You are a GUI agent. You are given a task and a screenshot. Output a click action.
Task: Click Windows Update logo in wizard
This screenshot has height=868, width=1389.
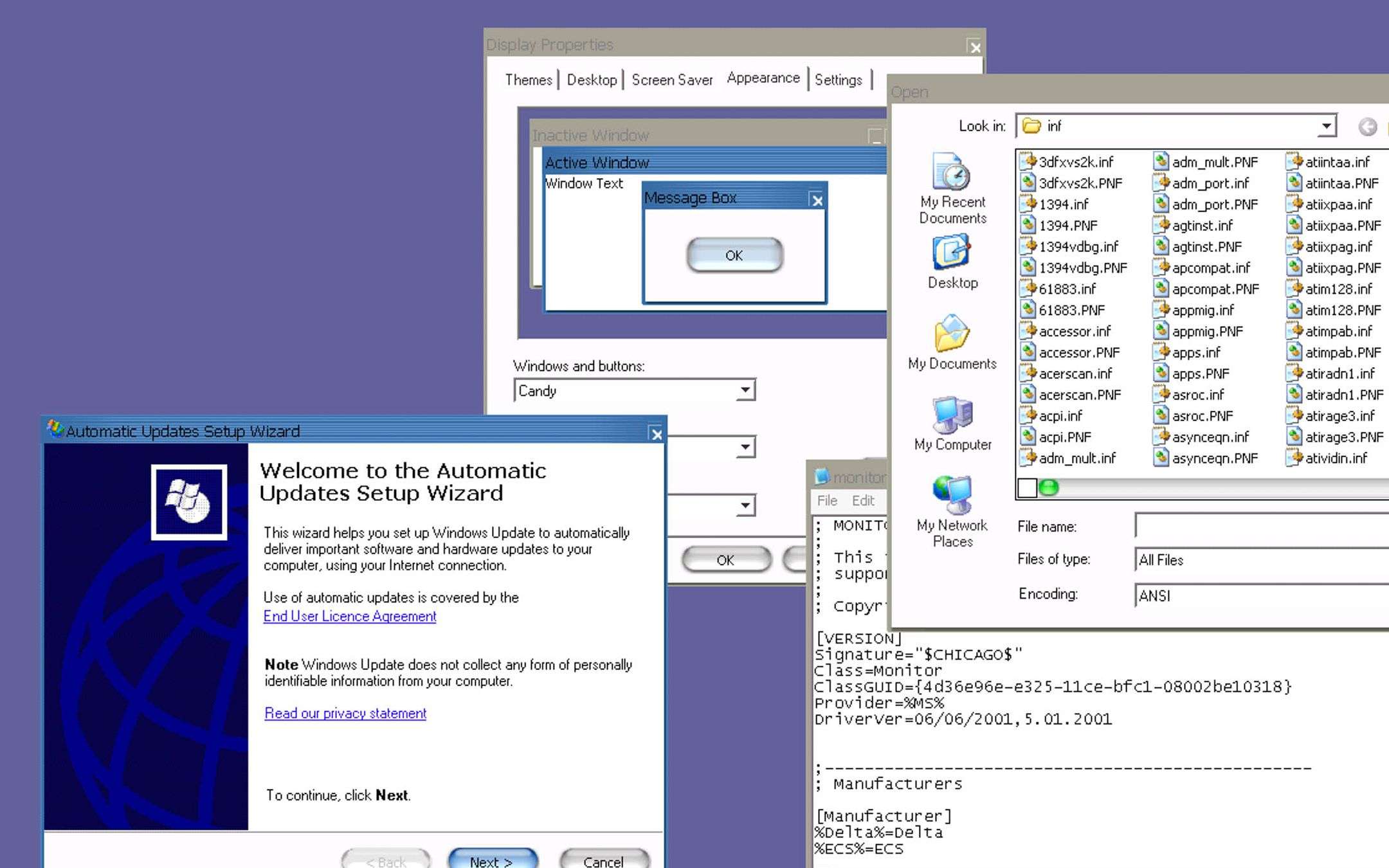(x=188, y=502)
